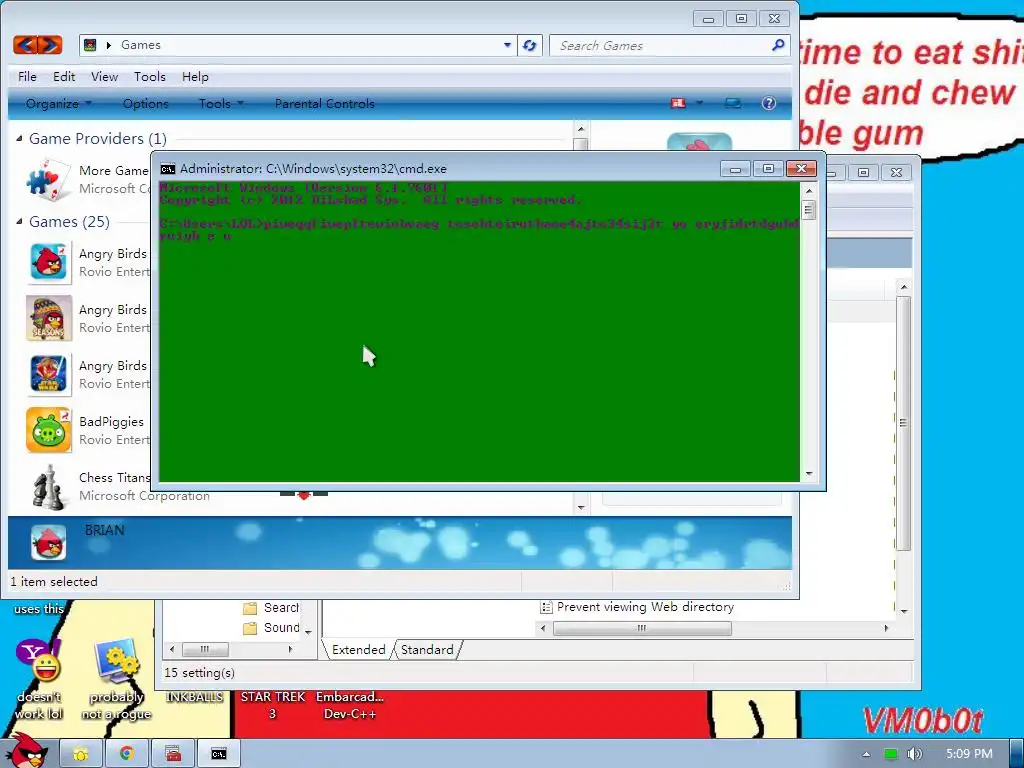Collapse the Games (25) group
Viewport: 1024px width, 768px height.
click(x=19, y=221)
